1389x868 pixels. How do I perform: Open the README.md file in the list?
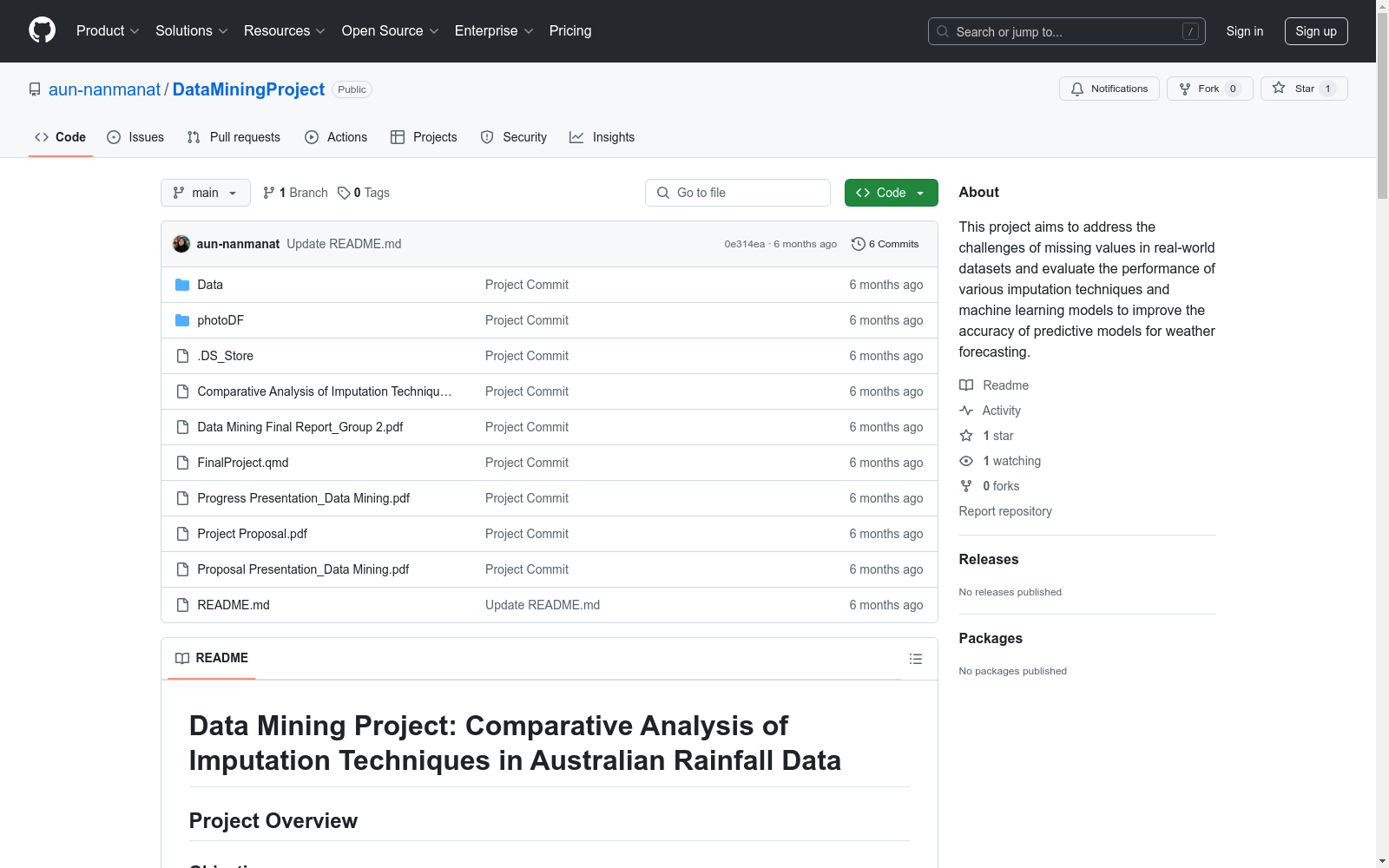[234, 605]
